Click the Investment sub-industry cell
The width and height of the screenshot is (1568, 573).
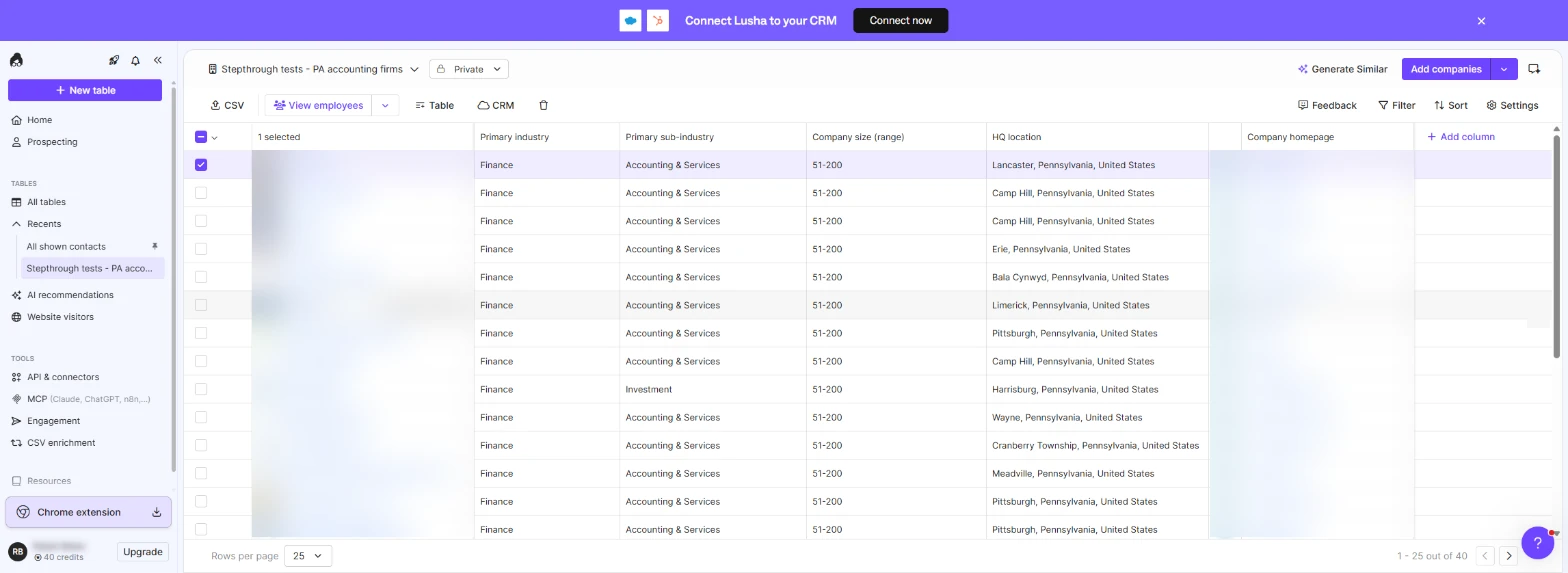click(x=713, y=389)
